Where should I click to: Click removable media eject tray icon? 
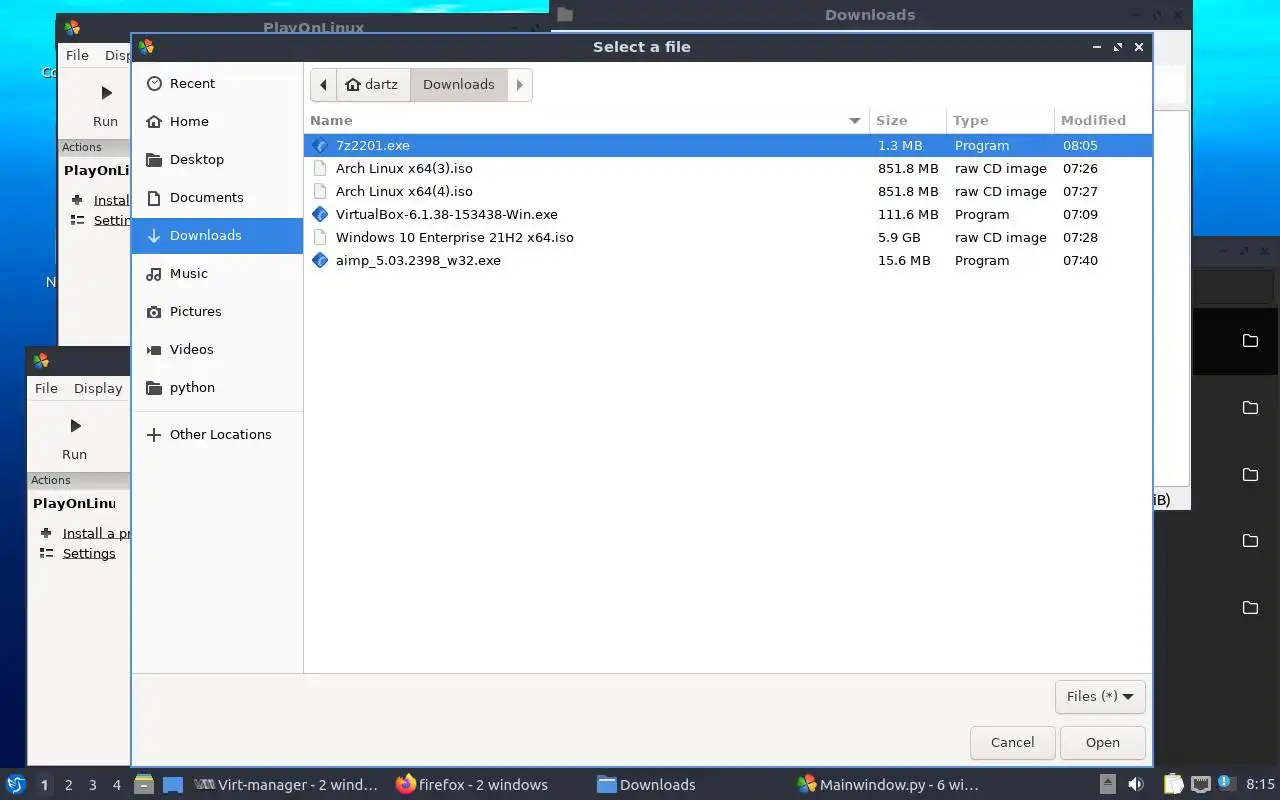pyautogui.click(x=1108, y=785)
